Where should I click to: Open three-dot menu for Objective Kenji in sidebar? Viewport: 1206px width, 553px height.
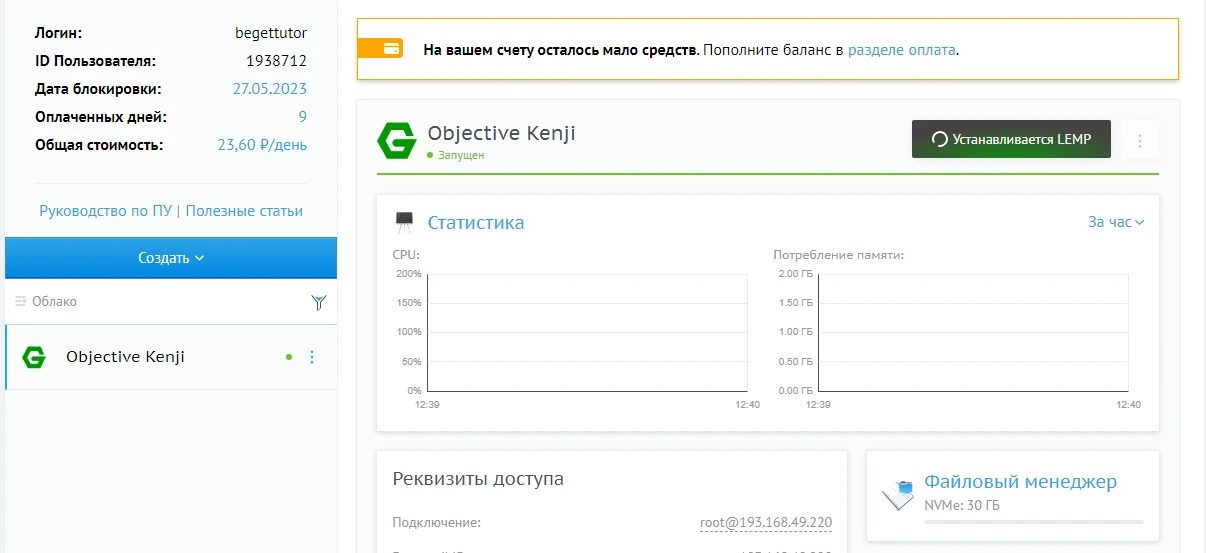pyautogui.click(x=312, y=357)
